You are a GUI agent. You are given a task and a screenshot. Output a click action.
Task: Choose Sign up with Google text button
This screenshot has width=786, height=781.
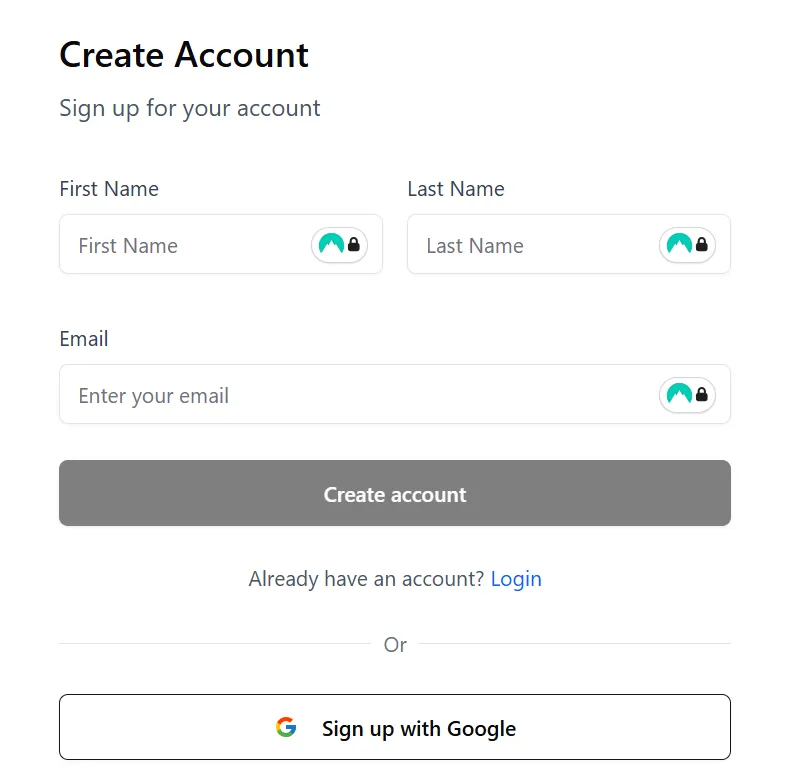pyautogui.click(x=418, y=728)
